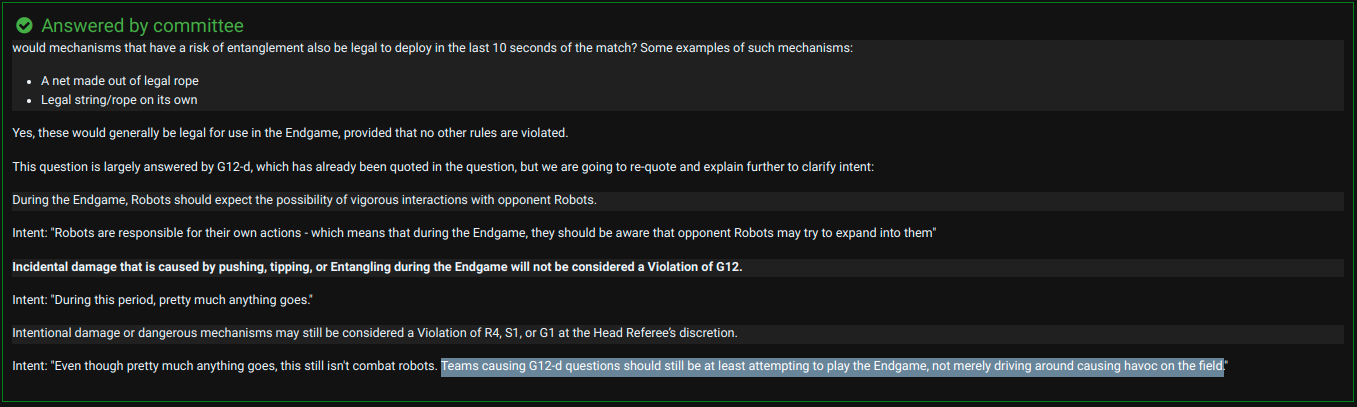Click the 'Legal string/rope on its own' bullet
This screenshot has width=1357, height=407.
click(119, 100)
